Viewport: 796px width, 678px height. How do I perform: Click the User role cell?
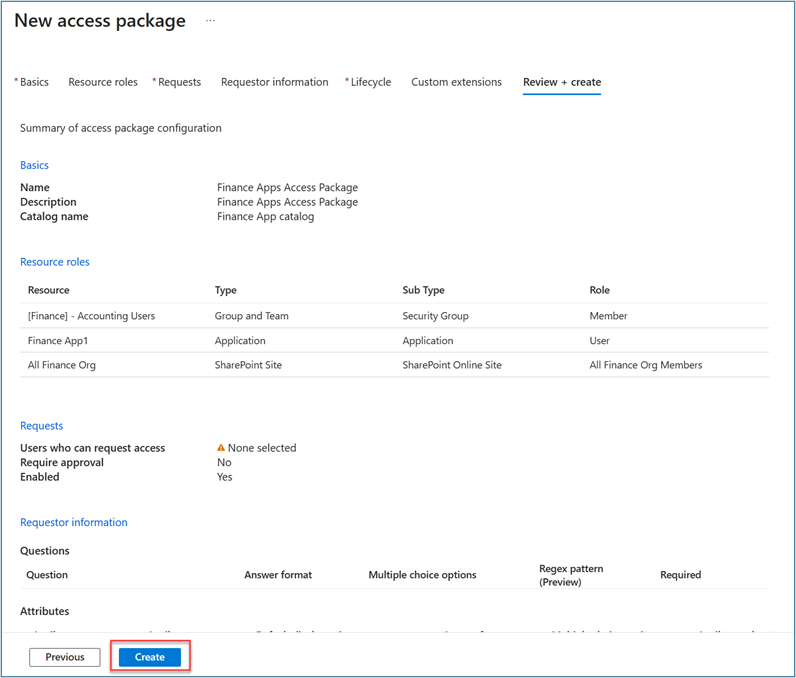point(600,341)
